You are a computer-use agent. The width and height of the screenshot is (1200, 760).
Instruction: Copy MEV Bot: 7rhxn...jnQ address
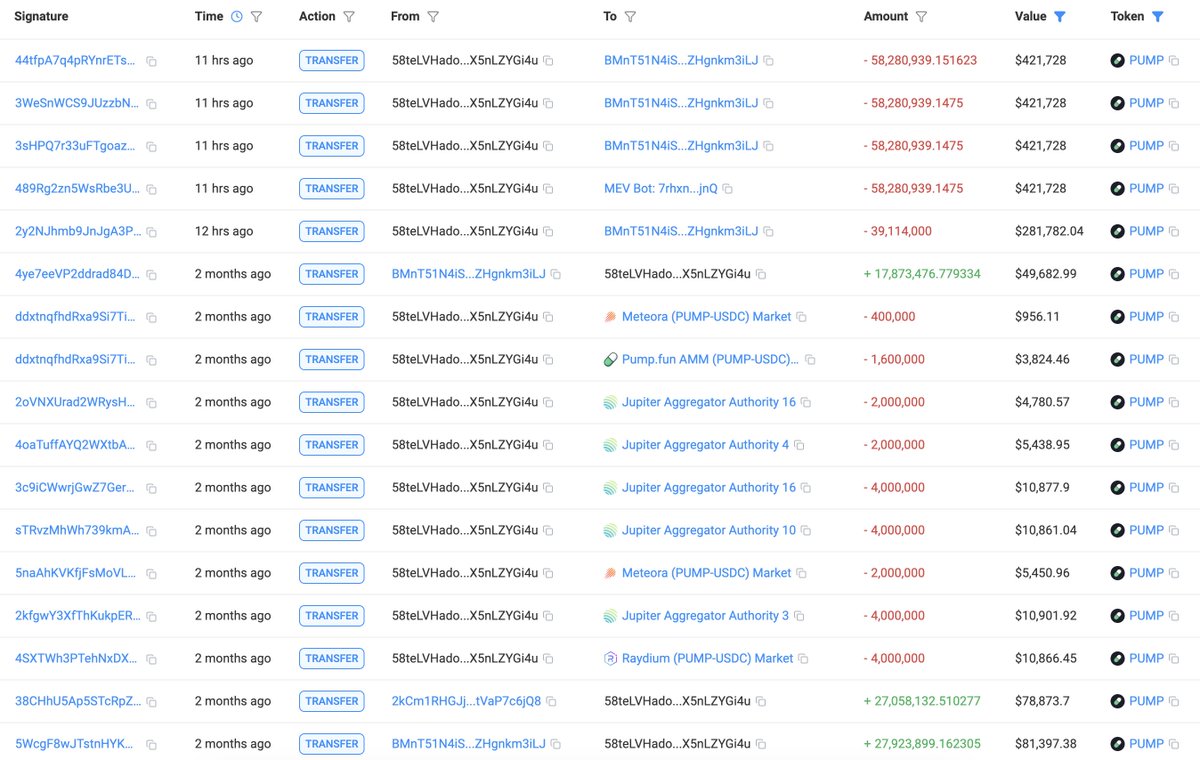(x=728, y=189)
